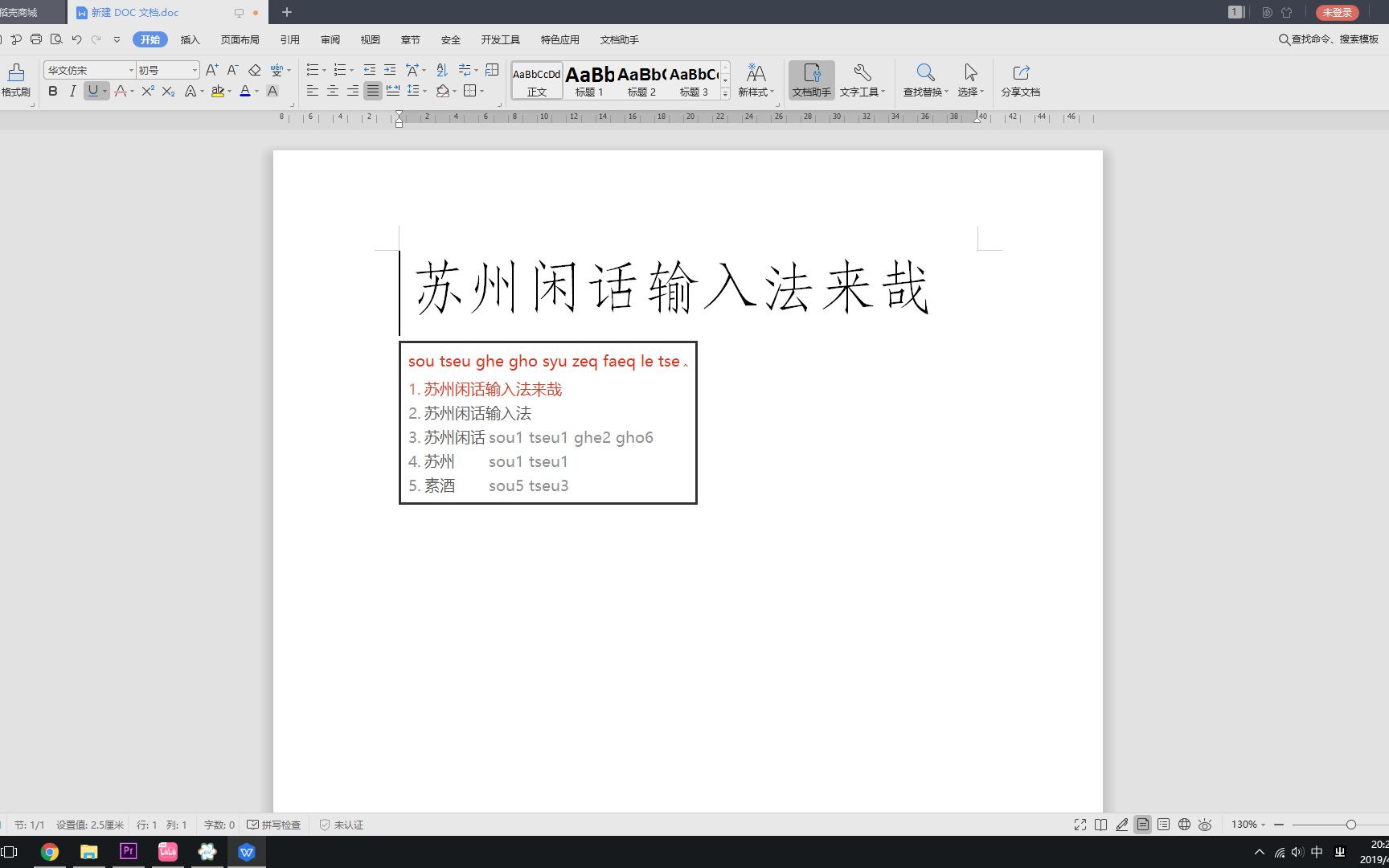Toggle strikethrough text button

[120, 91]
